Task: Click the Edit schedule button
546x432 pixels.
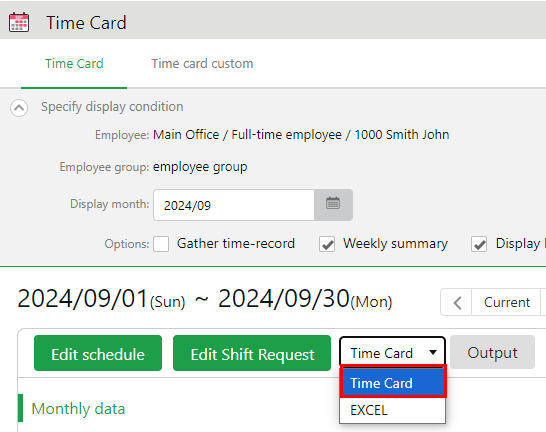Action: tap(98, 353)
